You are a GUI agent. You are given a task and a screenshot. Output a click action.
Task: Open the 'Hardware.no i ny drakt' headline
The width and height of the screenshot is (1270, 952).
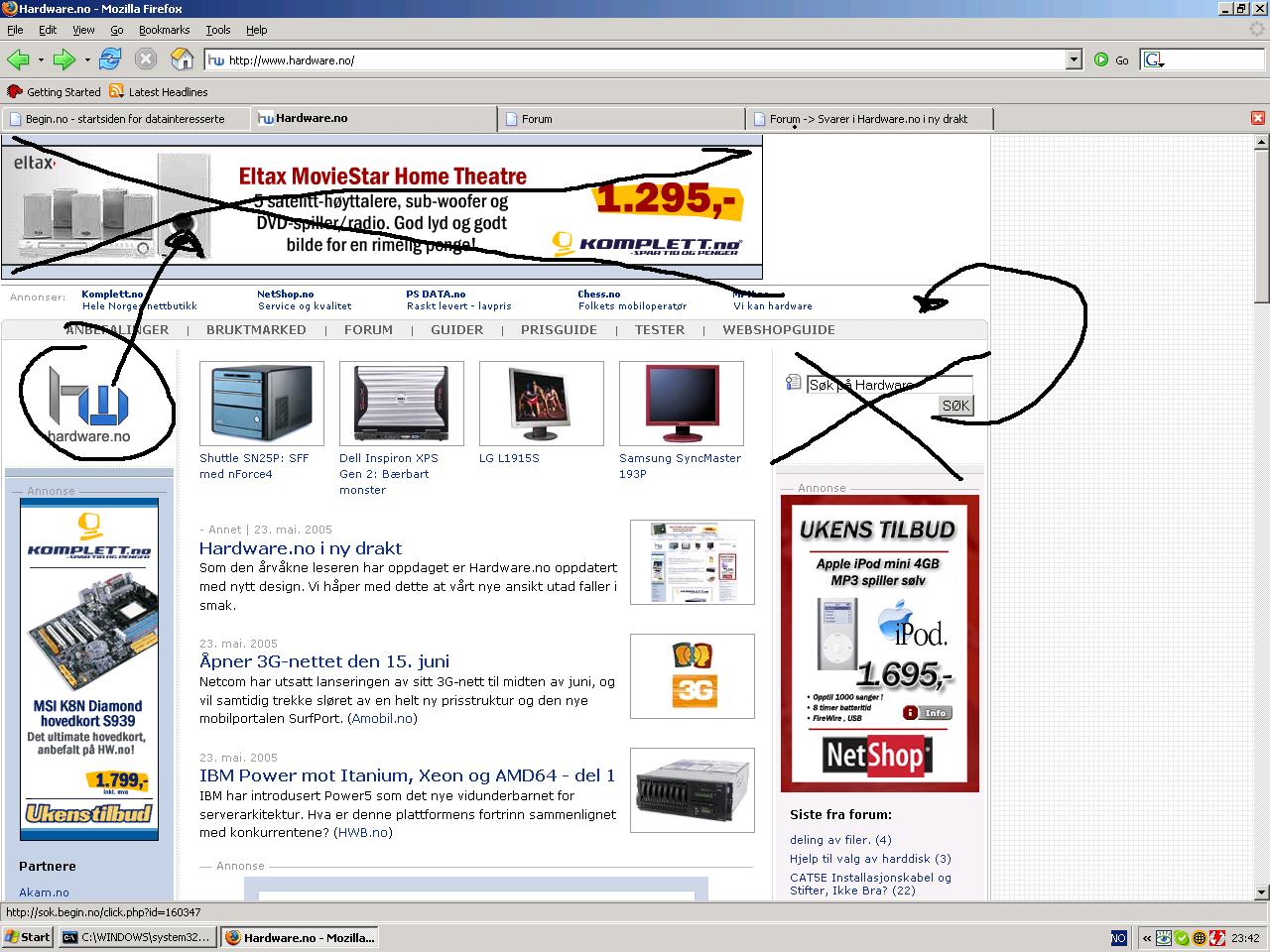(x=301, y=548)
